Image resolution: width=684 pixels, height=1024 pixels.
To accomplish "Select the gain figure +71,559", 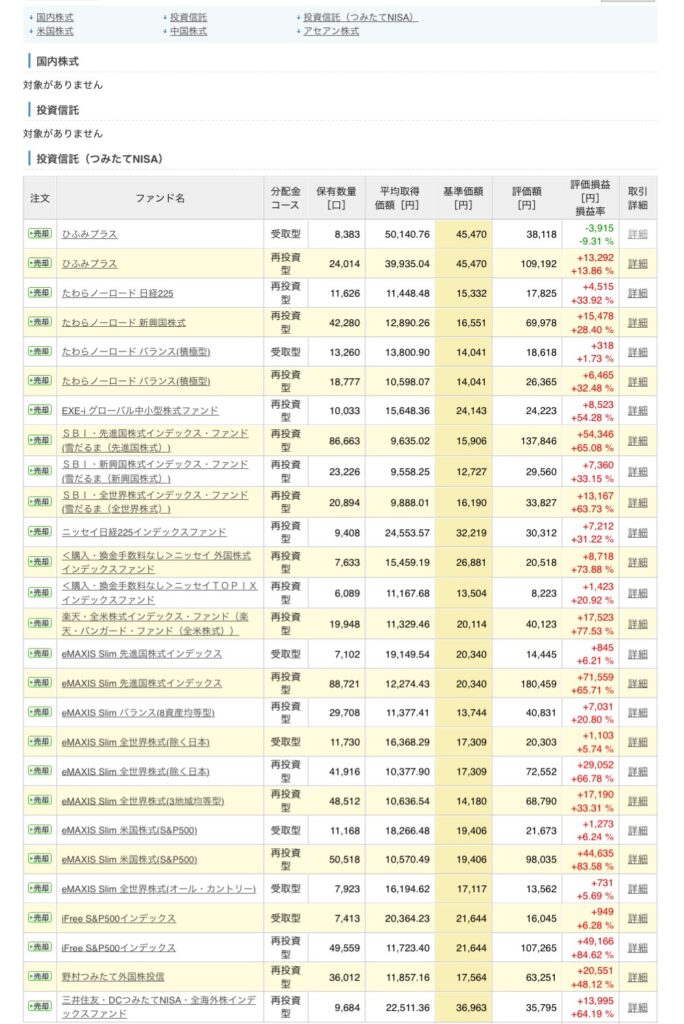I will tap(595, 677).
